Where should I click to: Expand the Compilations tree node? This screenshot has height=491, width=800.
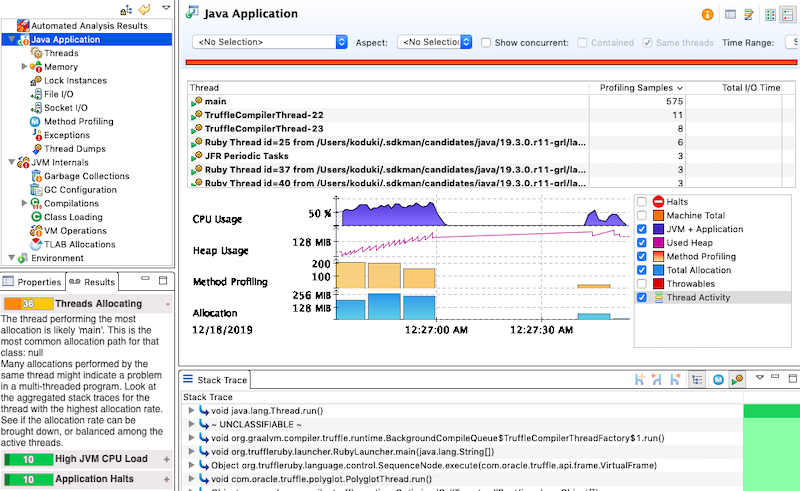click(x=23, y=203)
